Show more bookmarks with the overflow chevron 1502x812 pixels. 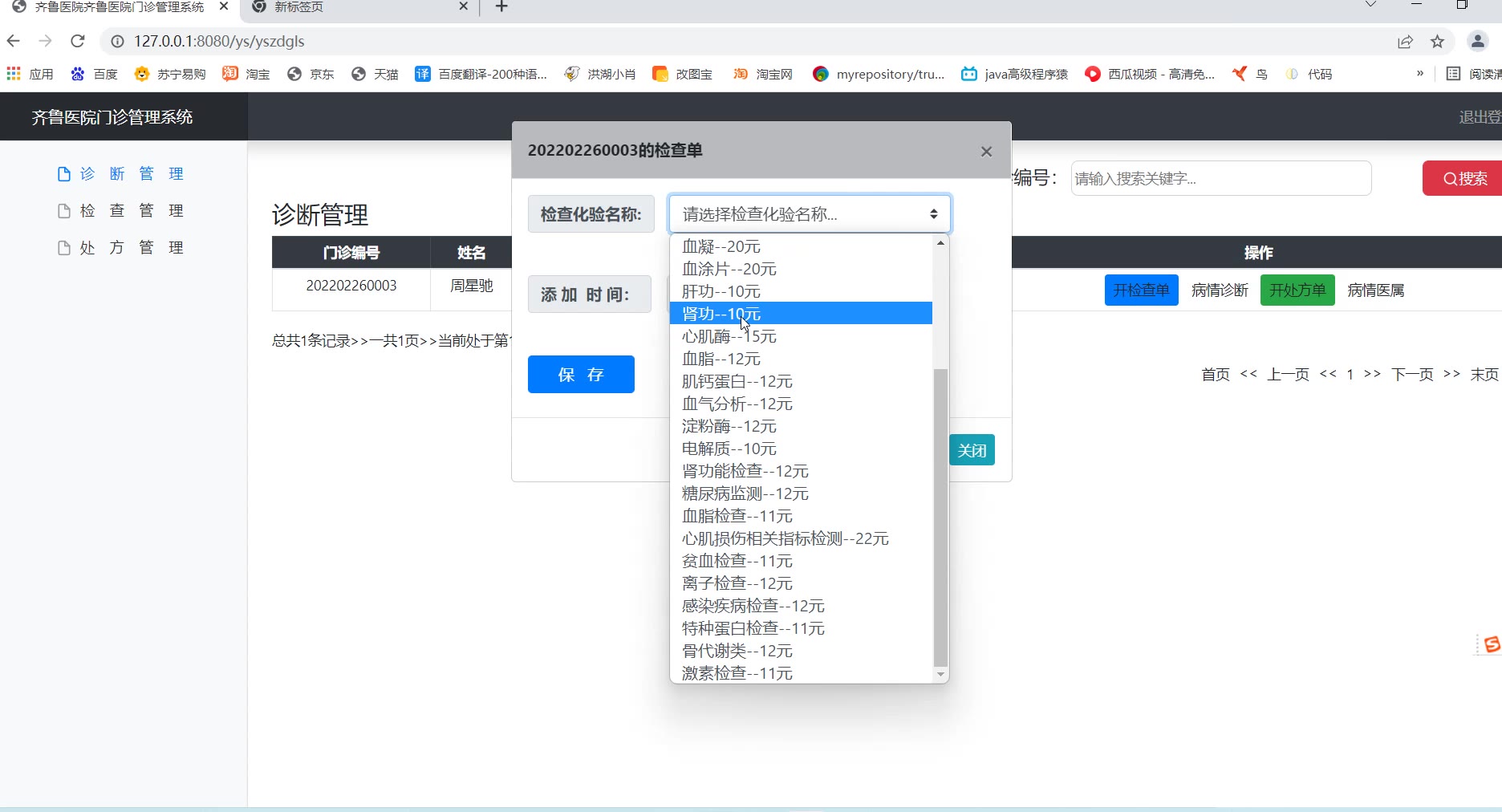[1419, 74]
